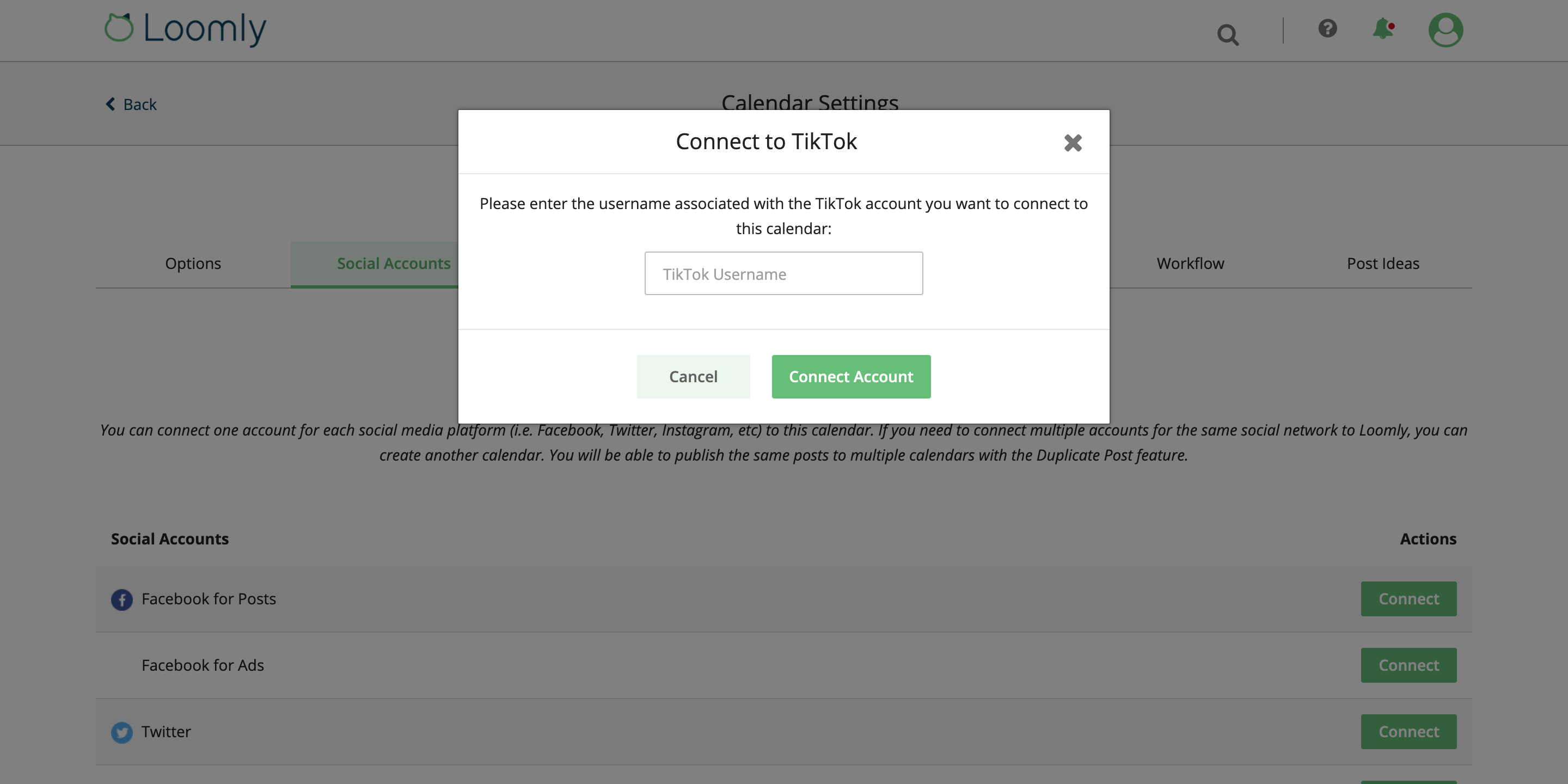This screenshot has height=784, width=1568.
Task: Click the profile avatar icon
Action: (x=1445, y=29)
